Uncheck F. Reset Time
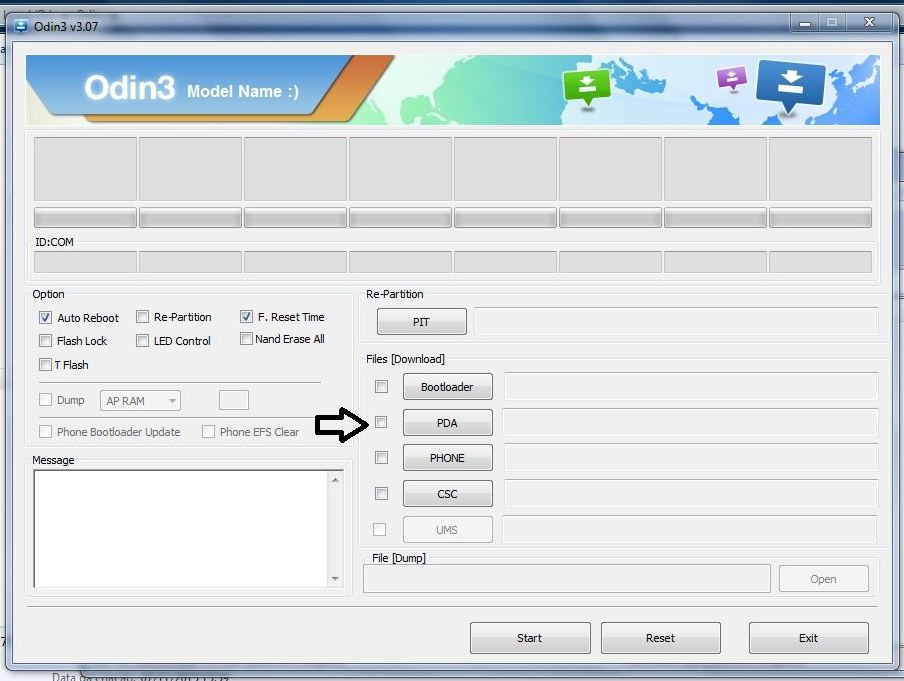Viewport: 904px width, 681px height. (x=247, y=317)
